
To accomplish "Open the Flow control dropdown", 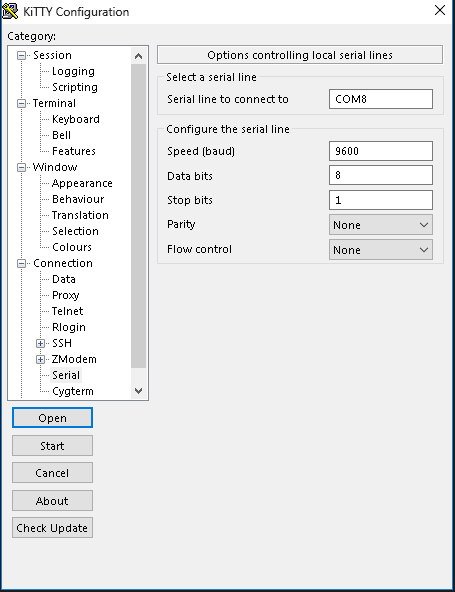I will pos(381,250).
